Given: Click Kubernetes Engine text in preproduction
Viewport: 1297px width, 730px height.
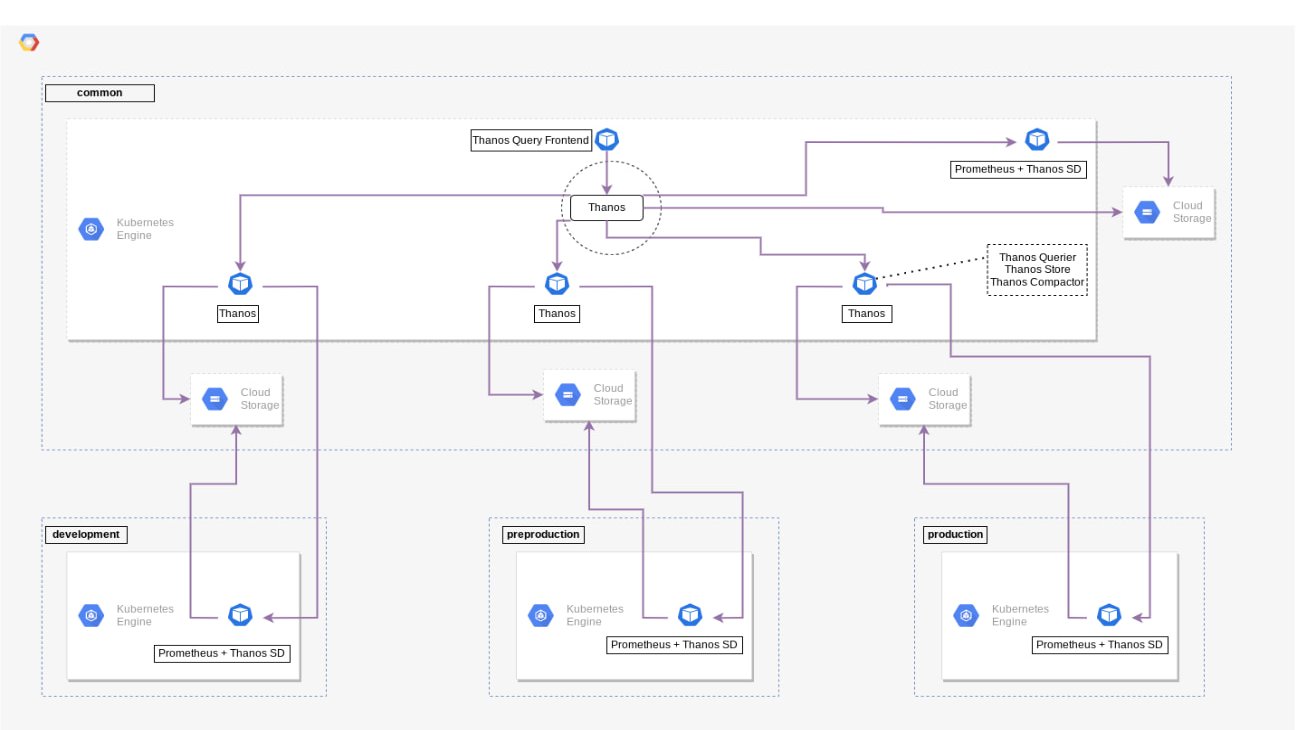Looking at the screenshot, I should 595,615.
